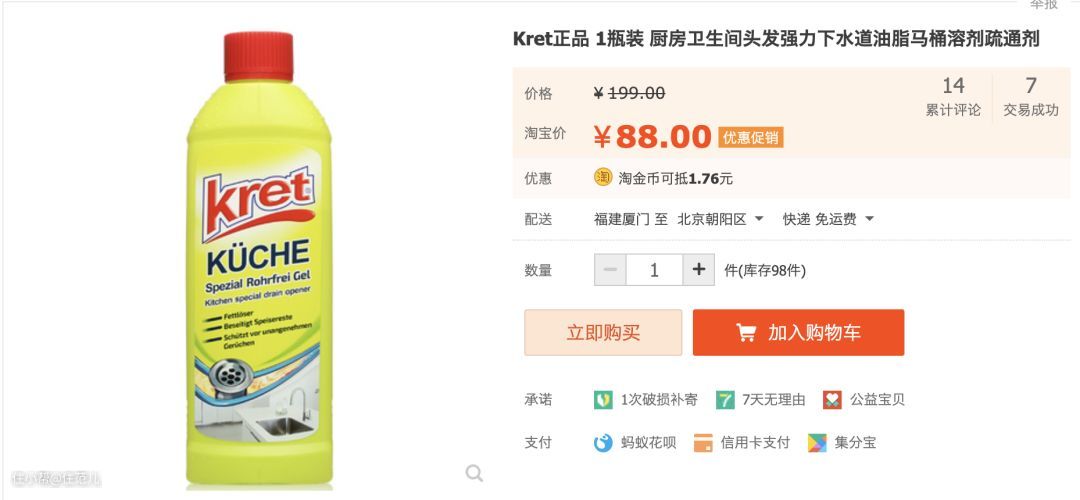Click the shopping cart icon in 加入购物车
Screen dimensions: 1080x500
(x=746, y=333)
